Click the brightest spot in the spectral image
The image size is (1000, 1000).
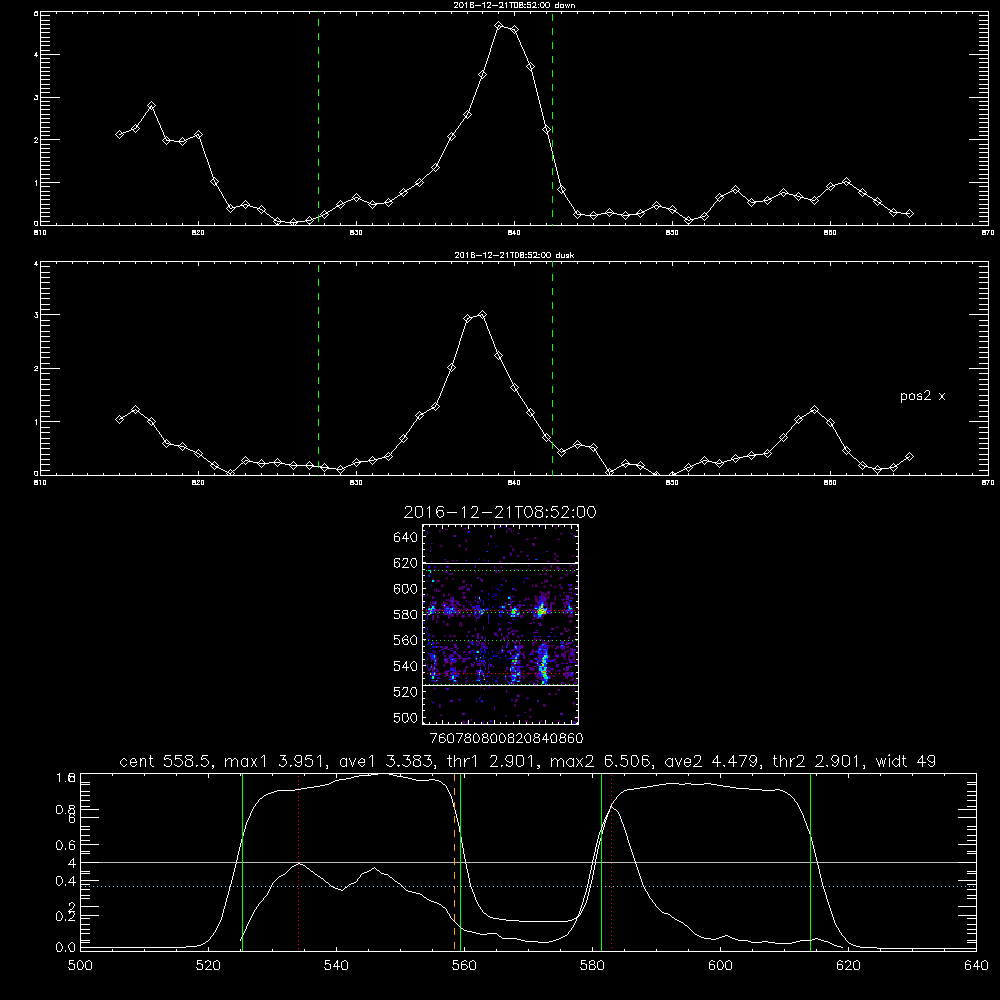tap(541, 612)
